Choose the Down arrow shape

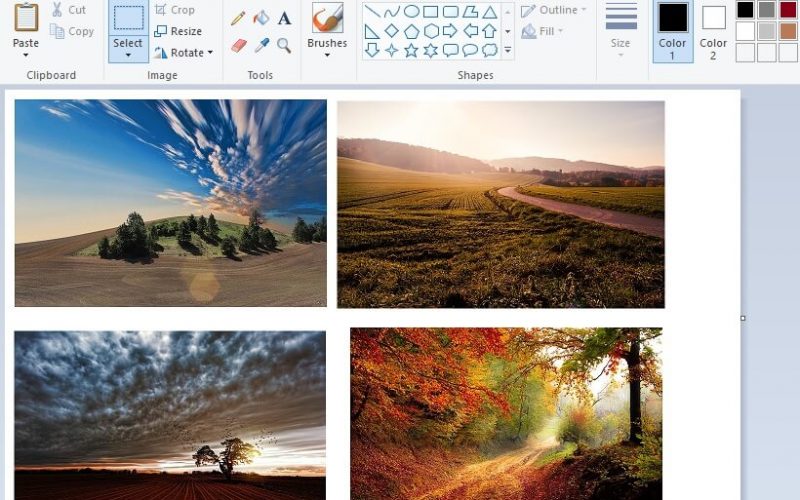pyautogui.click(x=372, y=50)
